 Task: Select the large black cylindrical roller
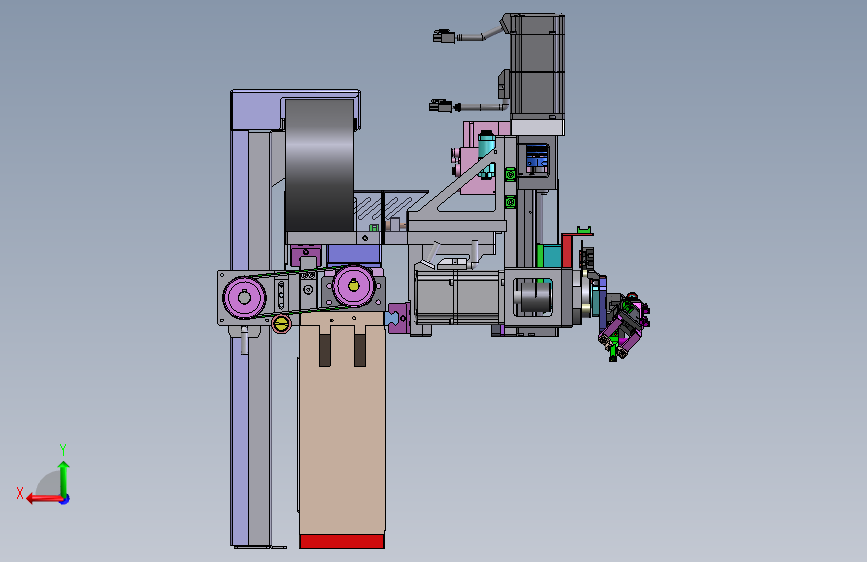(320, 165)
